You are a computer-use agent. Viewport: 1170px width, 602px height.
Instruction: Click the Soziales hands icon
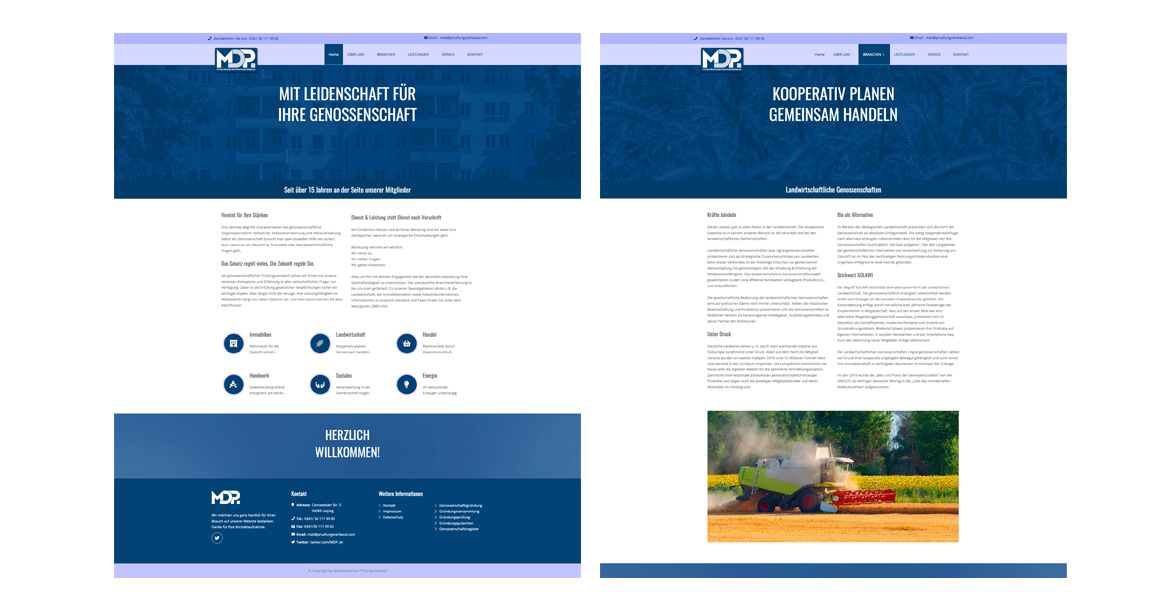click(320, 384)
